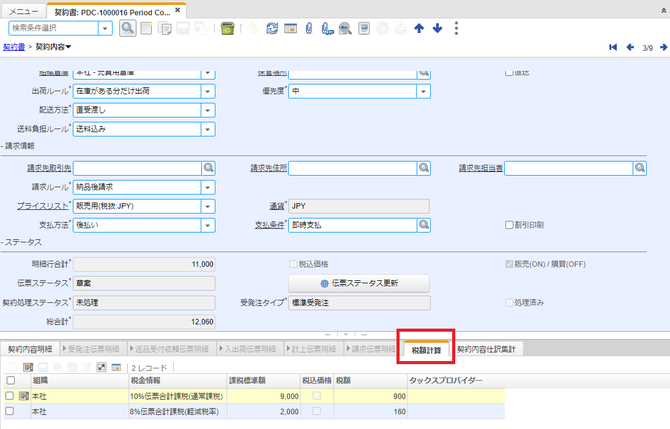The image size is (670, 429).
Task: Open chat via paperclip-with-bubble icon
Action: coord(327,28)
